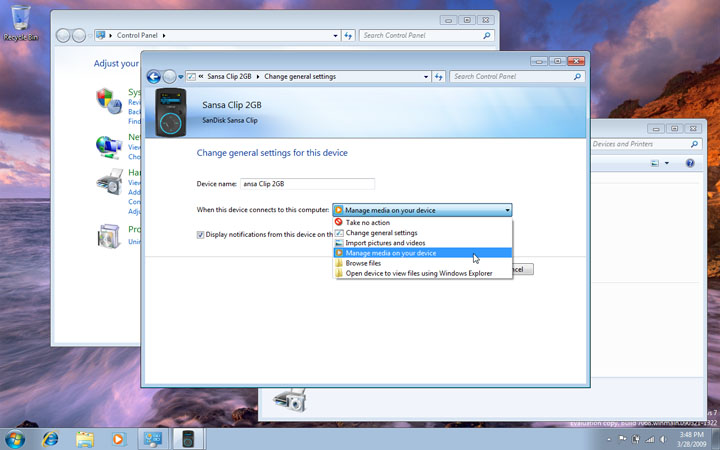Select 'Browse files' from the list

coord(363,263)
